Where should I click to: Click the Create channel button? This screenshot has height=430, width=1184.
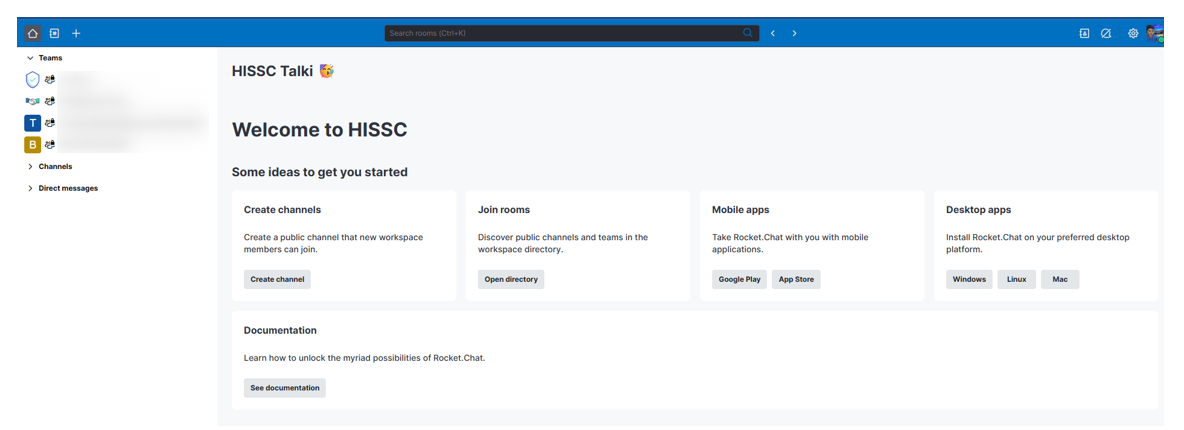click(277, 280)
